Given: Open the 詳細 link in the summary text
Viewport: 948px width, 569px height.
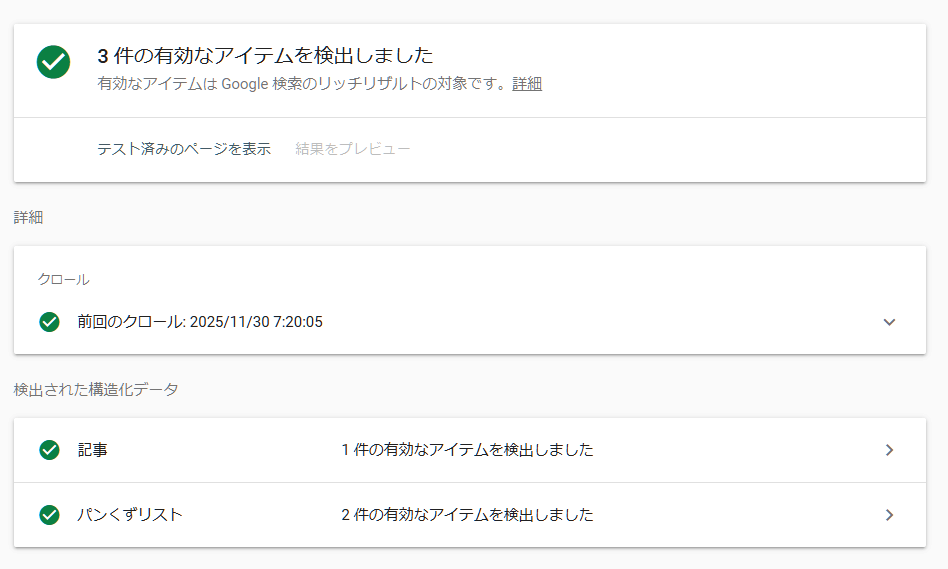Looking at the screenshot, I should click(x=527, y=84).
